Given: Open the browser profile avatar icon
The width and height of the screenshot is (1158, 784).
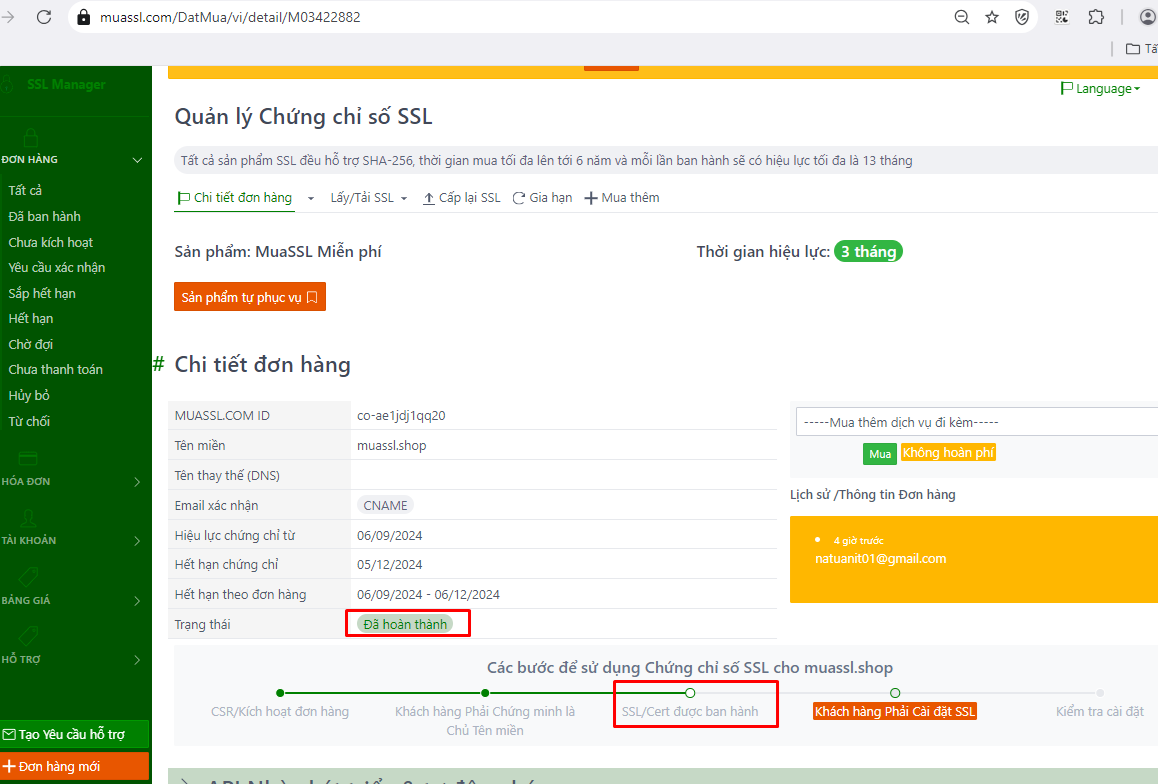Looking at the screenshot, I should click(1147, 17).
